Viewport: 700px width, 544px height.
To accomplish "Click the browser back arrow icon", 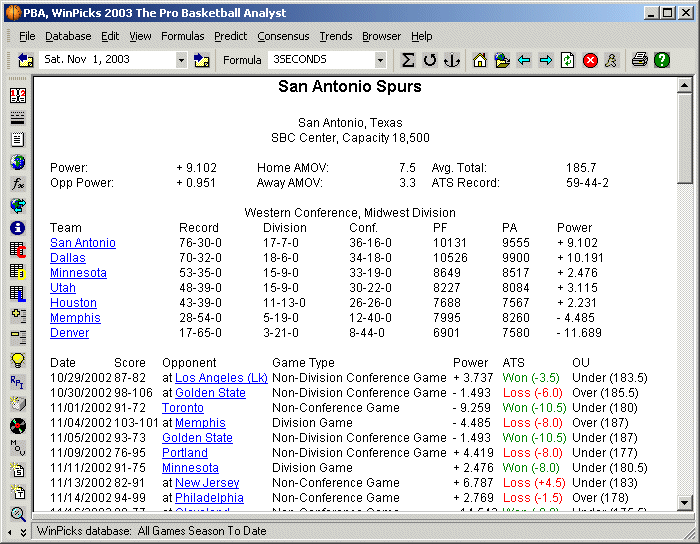I will 524,60.
